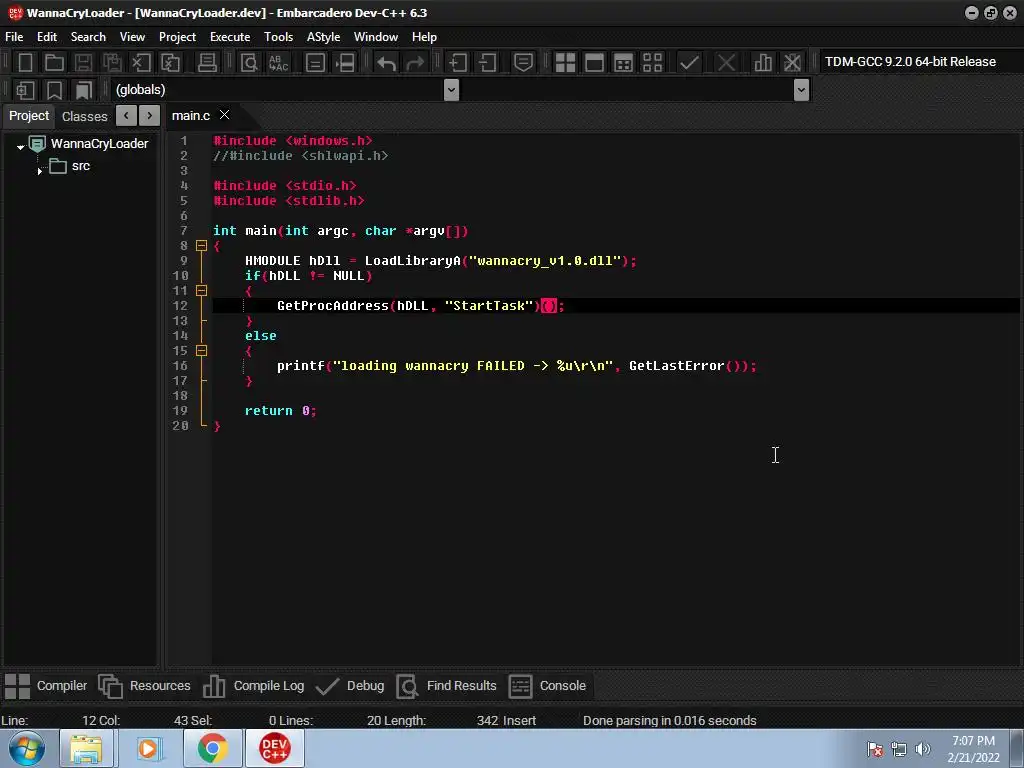Click the left arrow beside Classes tab
This screenshot has height=768, width=1024.
coord(126,116)
